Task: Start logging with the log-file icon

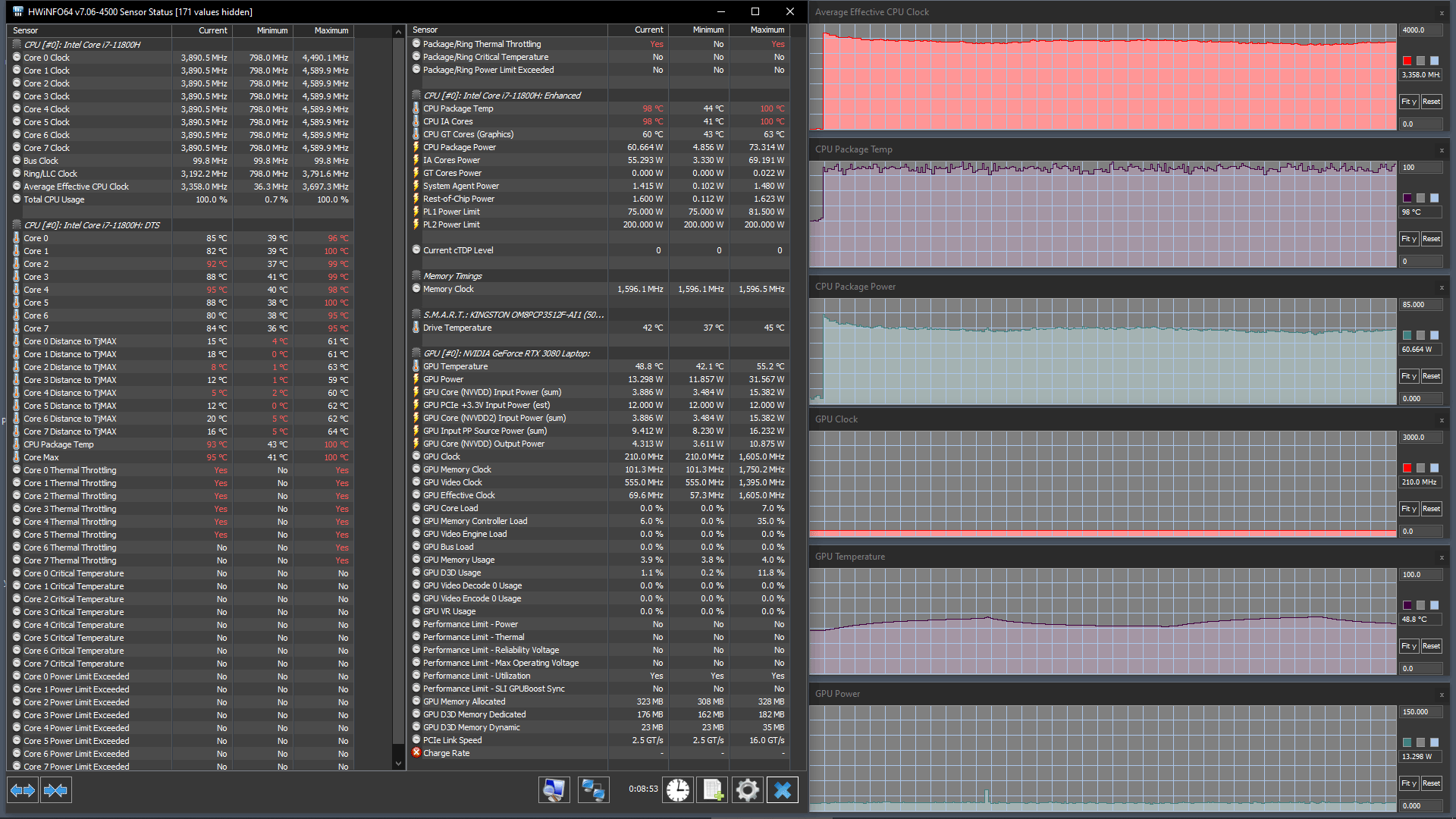Action: click(x=713, y=790)
